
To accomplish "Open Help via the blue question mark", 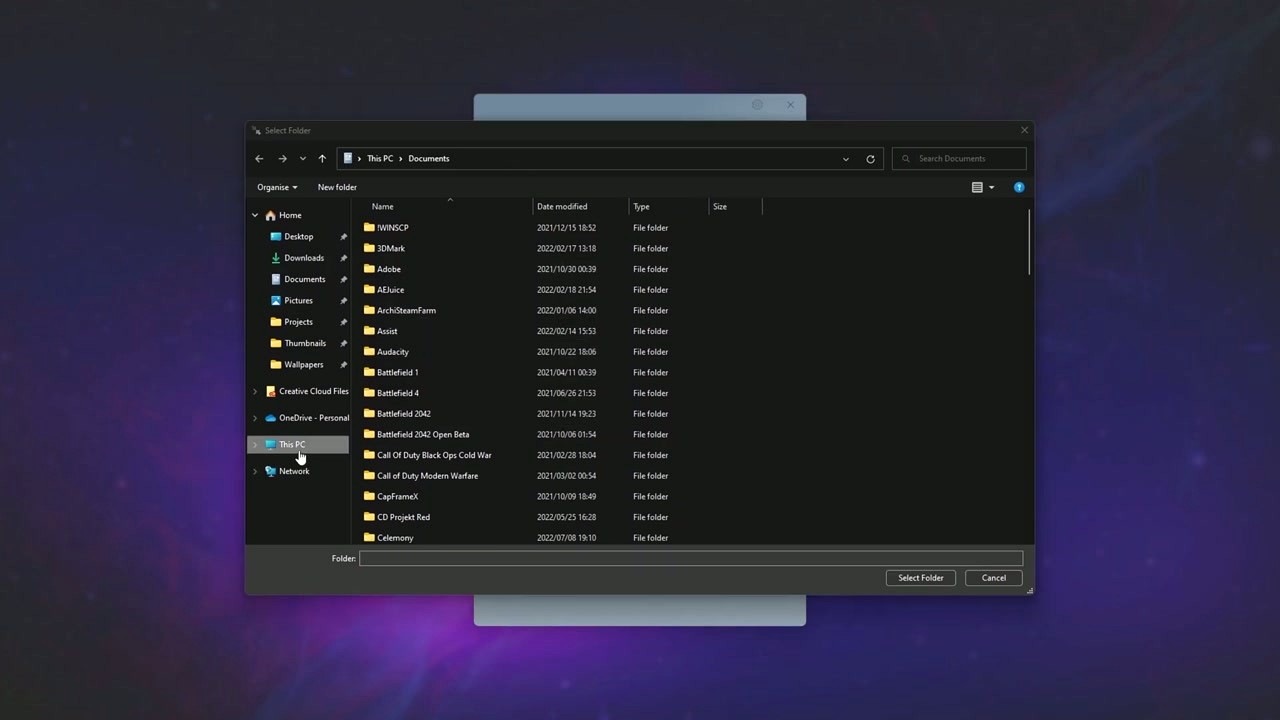I will point(1018,187).
